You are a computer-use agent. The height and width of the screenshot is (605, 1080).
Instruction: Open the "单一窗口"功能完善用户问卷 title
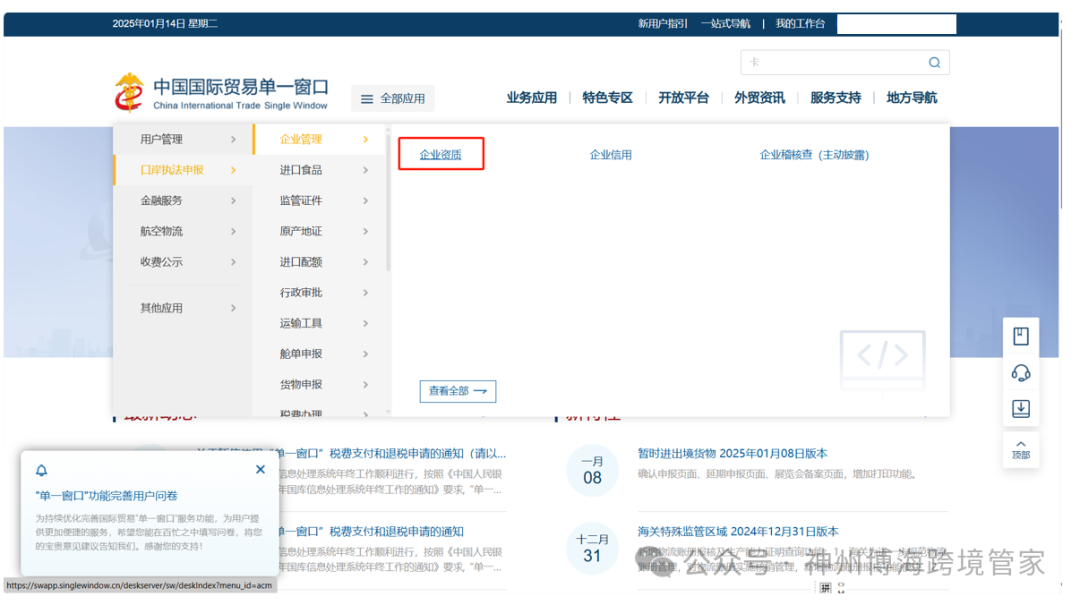coord(106,495)
